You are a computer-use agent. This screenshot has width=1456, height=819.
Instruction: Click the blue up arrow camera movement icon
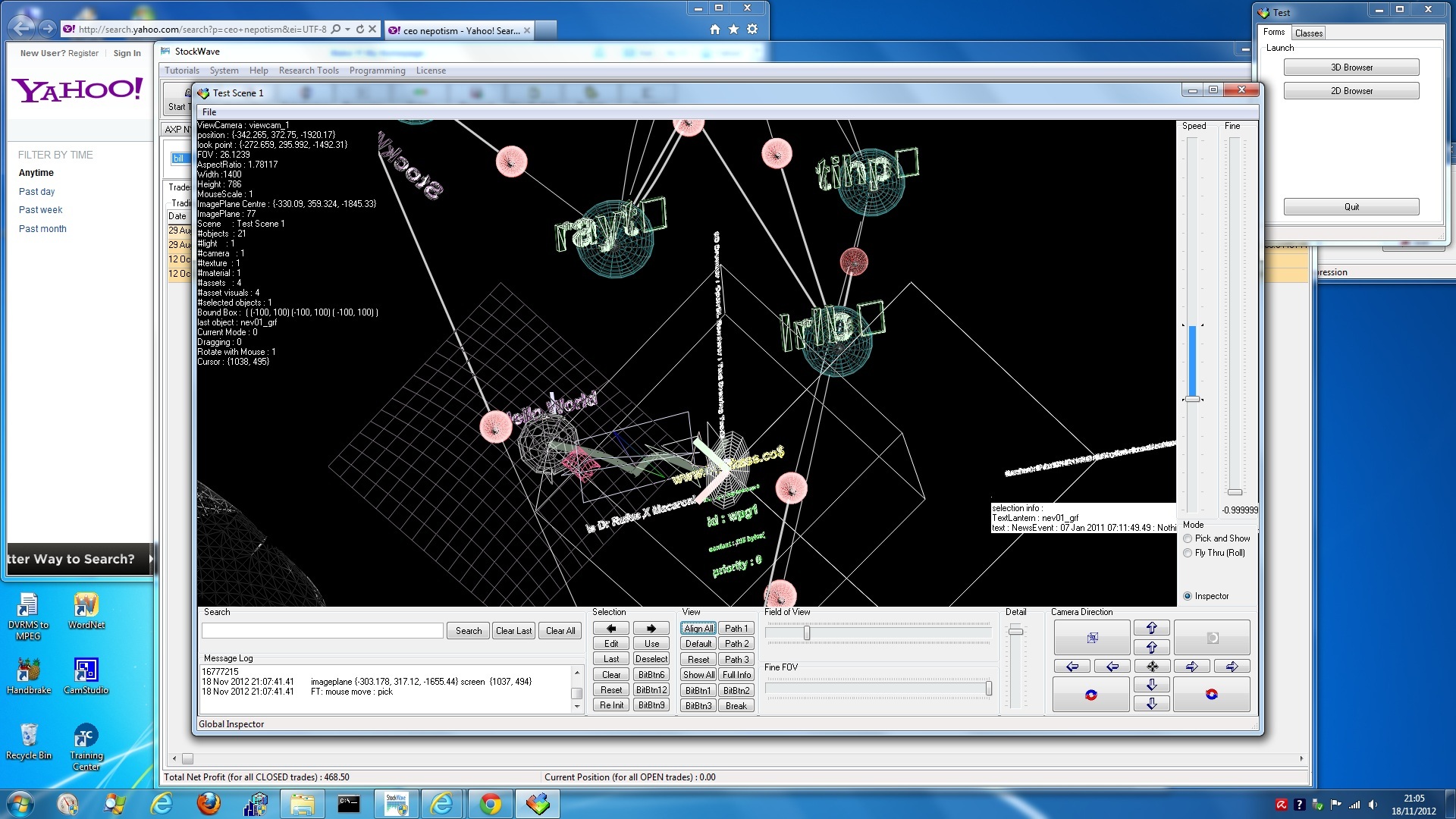point(1152,627)
